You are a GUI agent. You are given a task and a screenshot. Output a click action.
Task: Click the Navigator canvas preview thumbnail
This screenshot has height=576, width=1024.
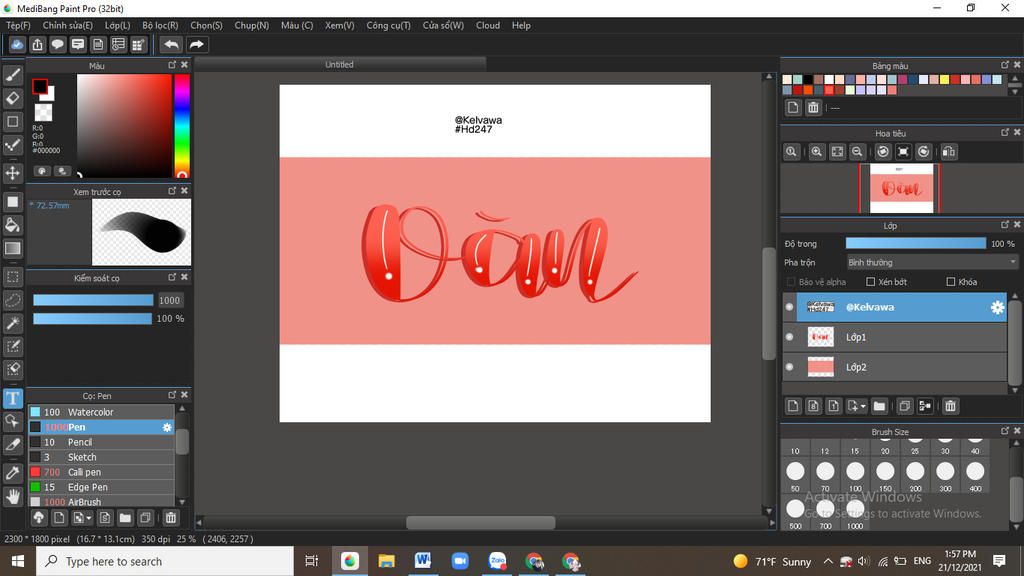coord(901,188)
